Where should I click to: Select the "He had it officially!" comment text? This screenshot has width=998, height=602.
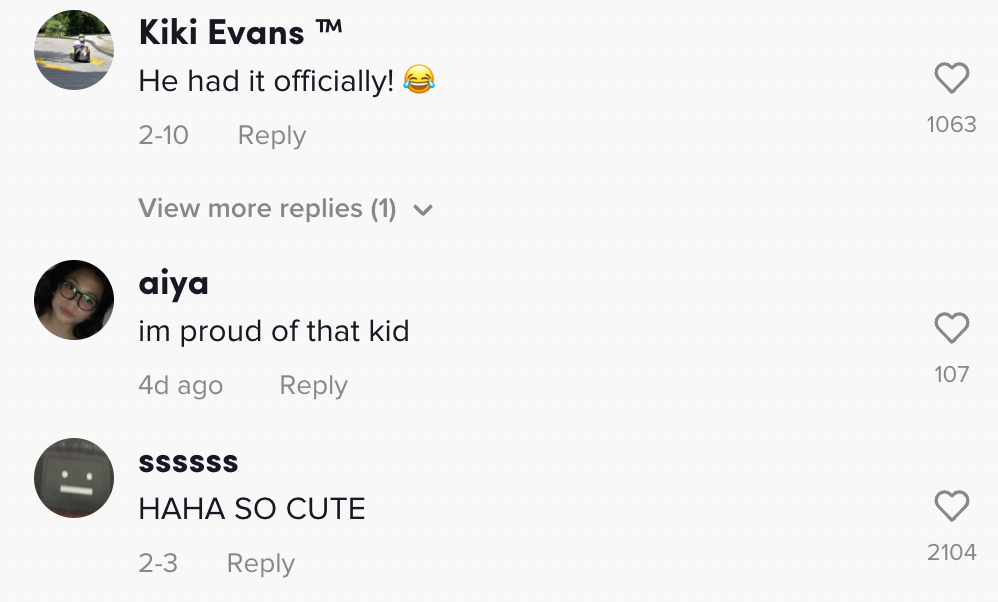pyautogui.click(x=266, y=81)
